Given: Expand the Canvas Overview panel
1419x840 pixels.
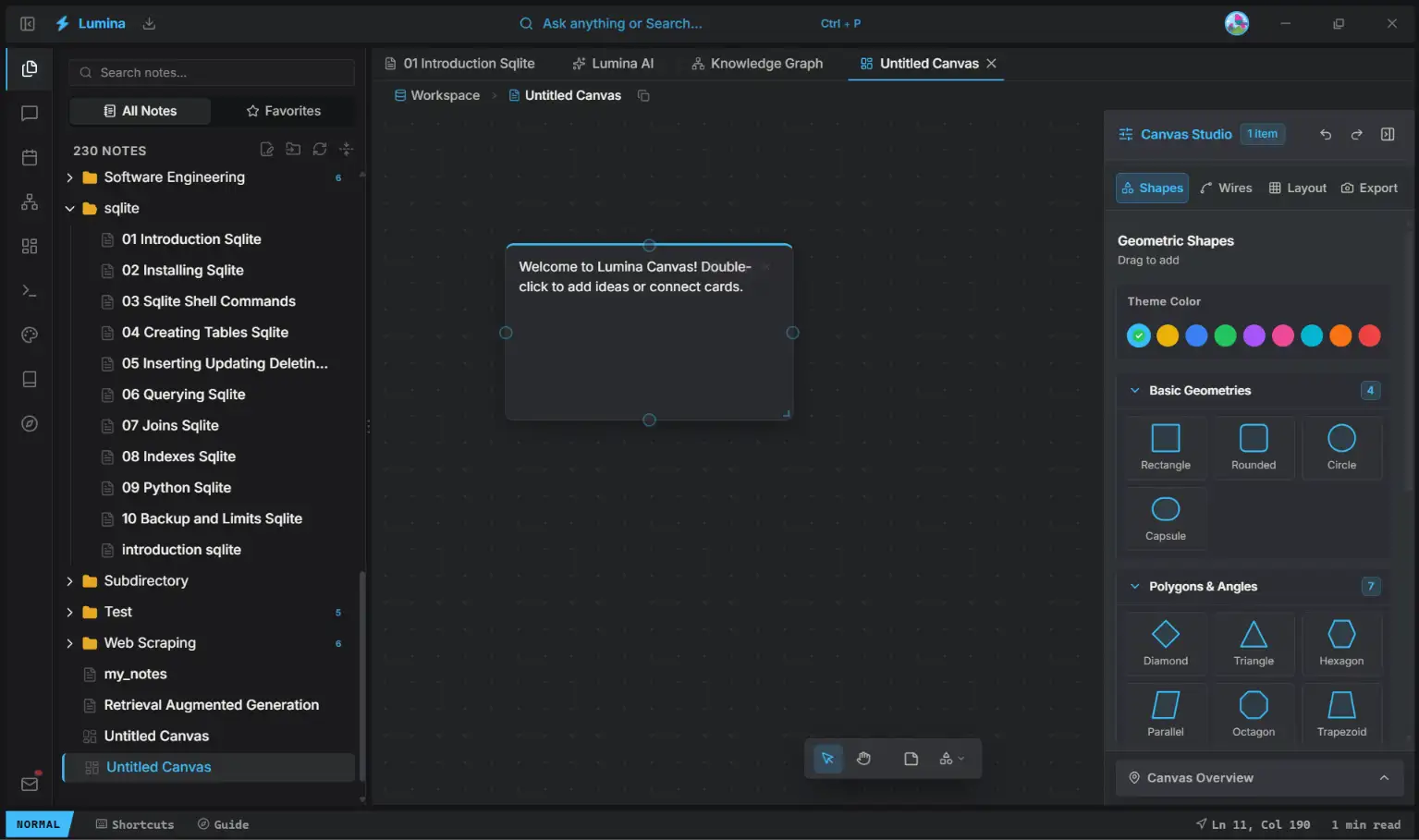Looking at the screenshot, I should [x=1260, y=778].
